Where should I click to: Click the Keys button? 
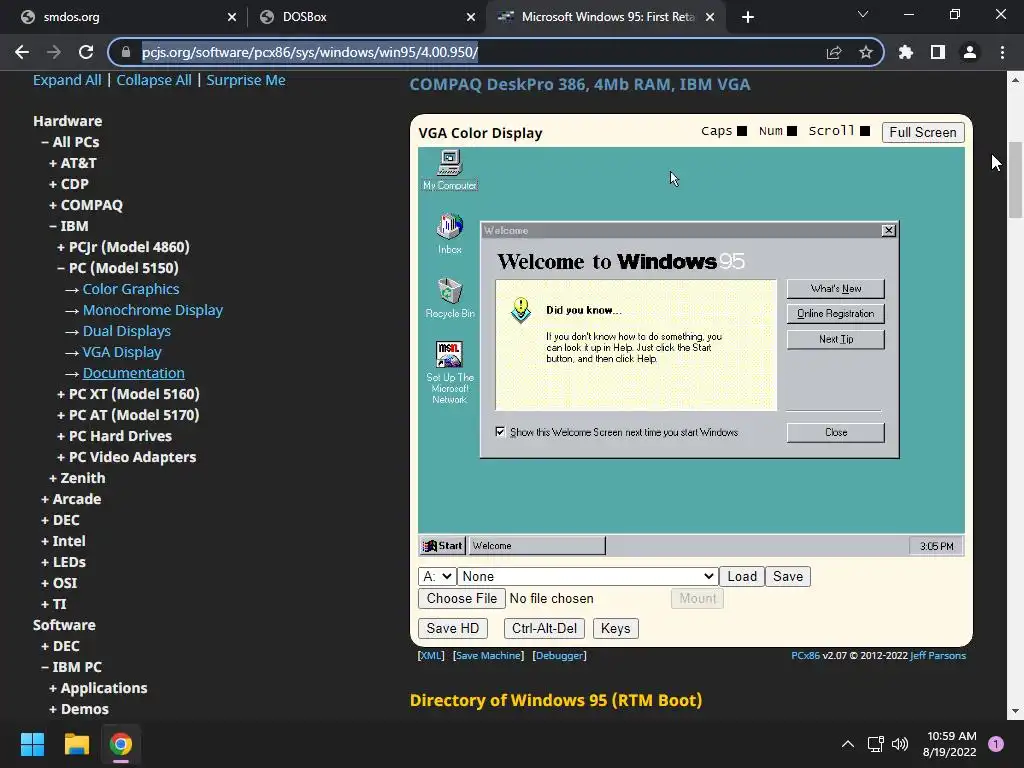click(x=615, y=628)
